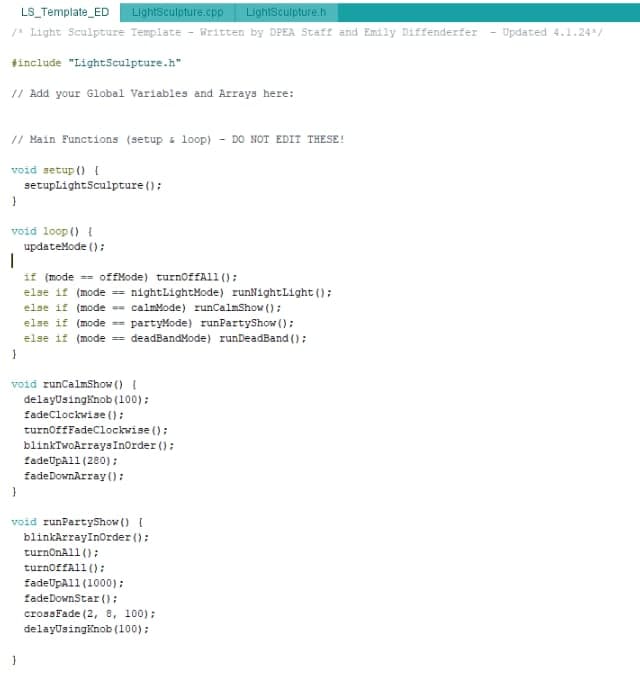The height and width of the screenshot is (680, 640).
Task: Open the LightSculpture.cpp tab
Action: 178,12
